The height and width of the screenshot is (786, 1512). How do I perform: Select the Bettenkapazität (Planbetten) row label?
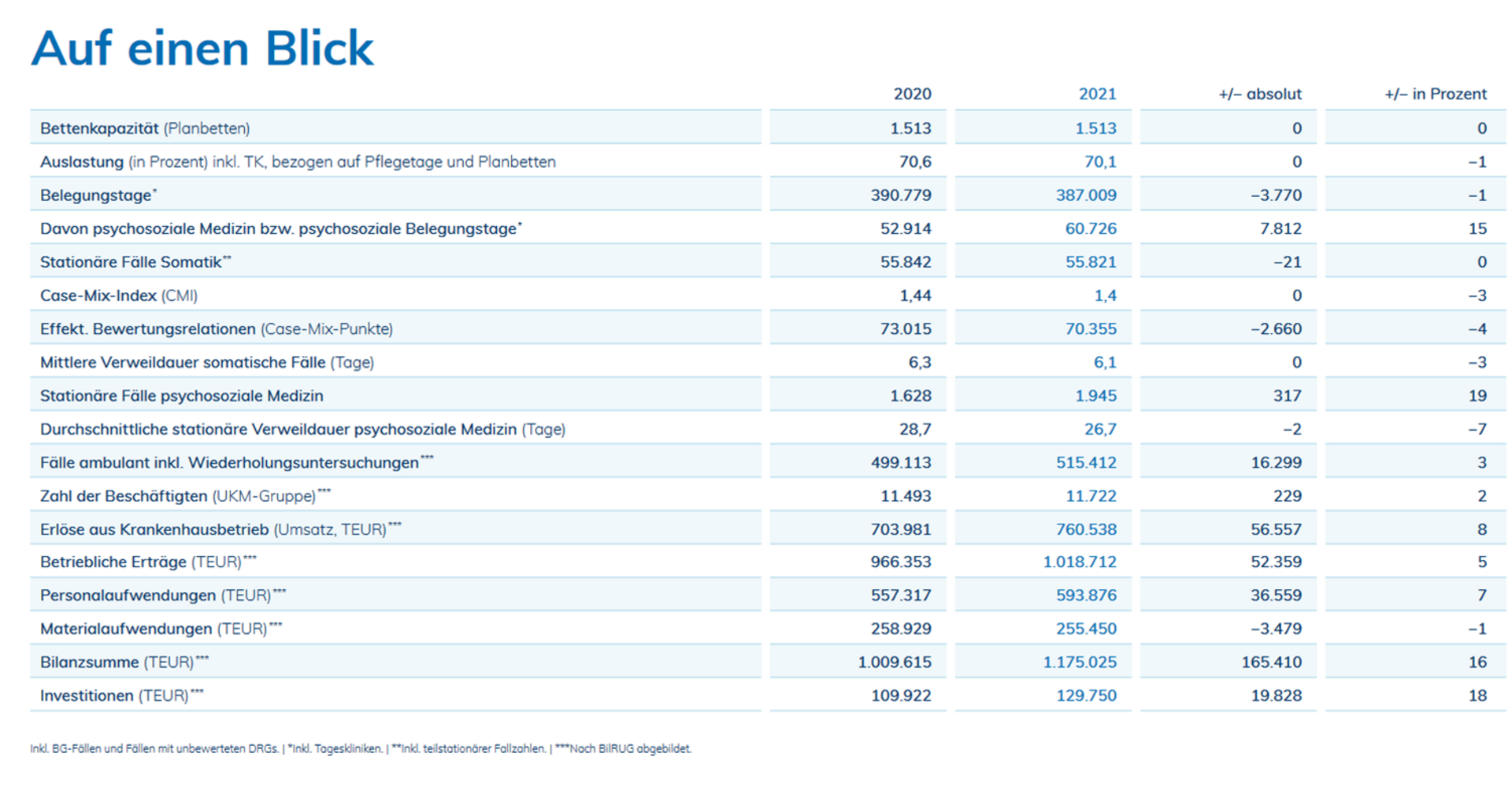click(145, 128)
